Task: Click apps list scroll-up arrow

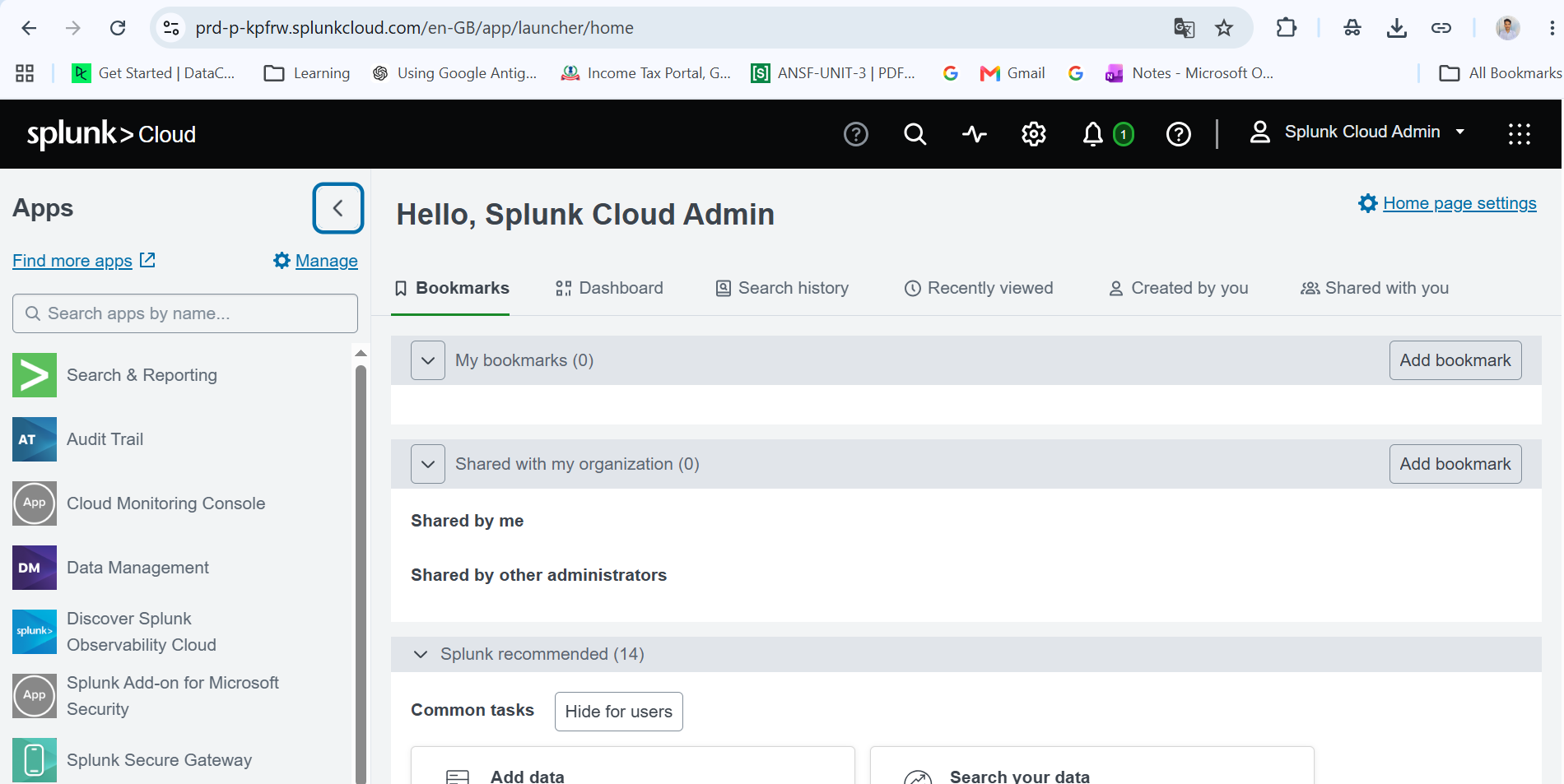Action: 361,353
